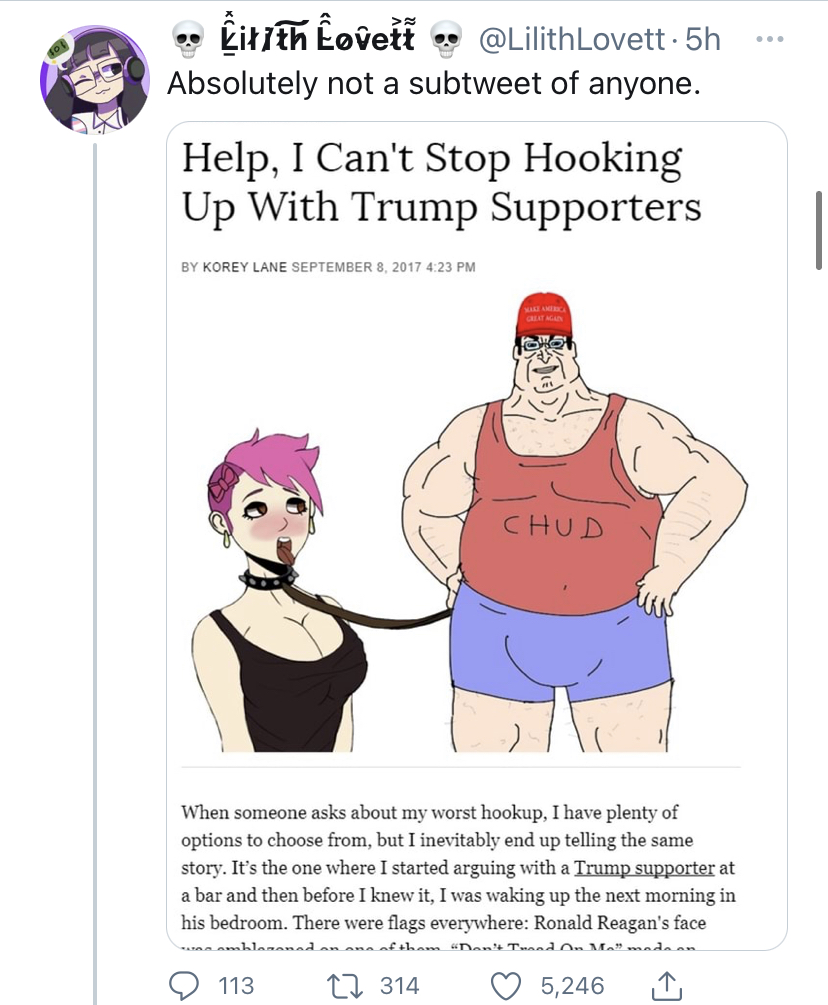Like the tweet with heart icon
Screen dimensions: 828x1005
pos(506,986)
